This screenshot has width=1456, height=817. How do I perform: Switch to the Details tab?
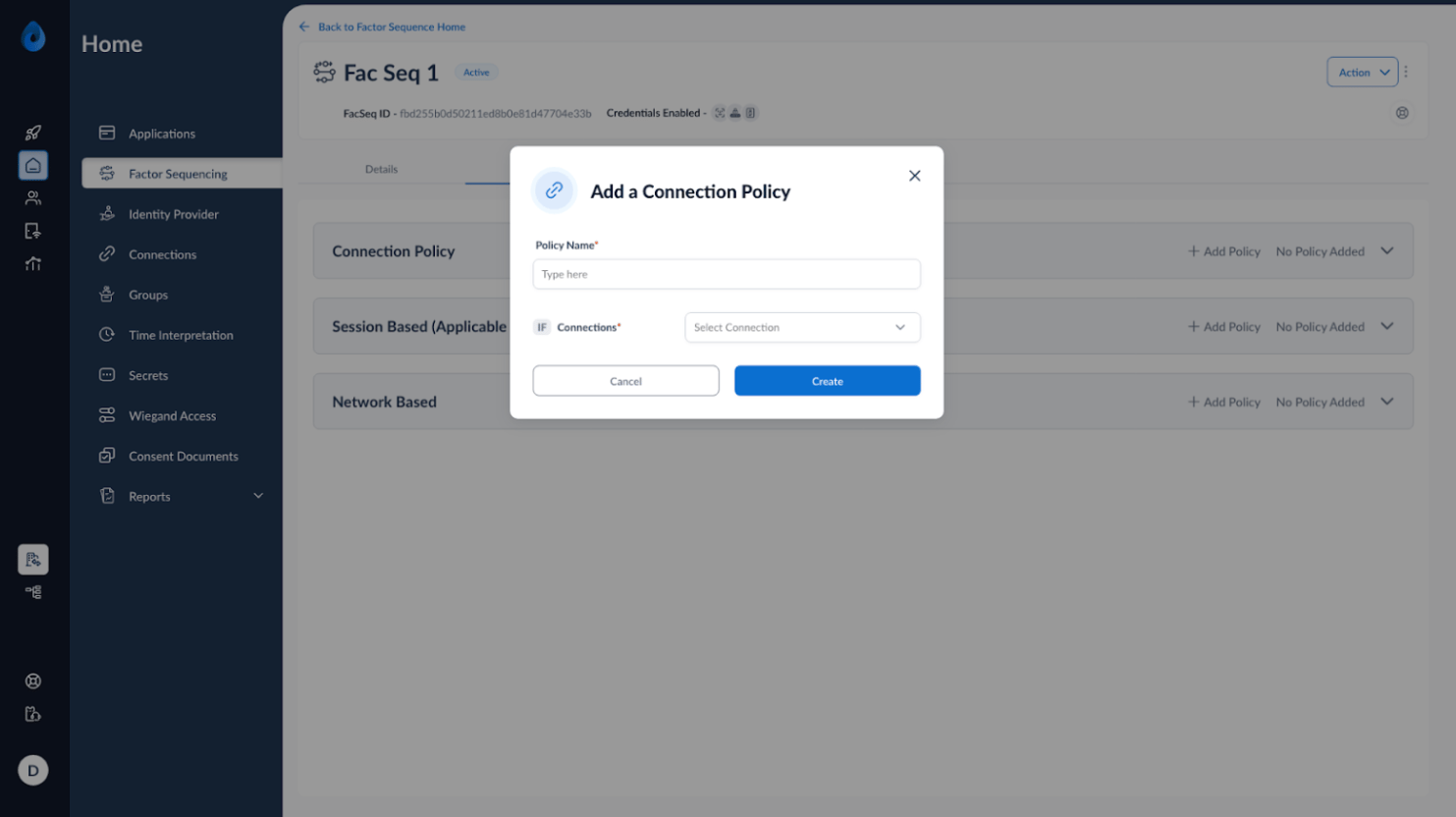(x=381, y=169)
